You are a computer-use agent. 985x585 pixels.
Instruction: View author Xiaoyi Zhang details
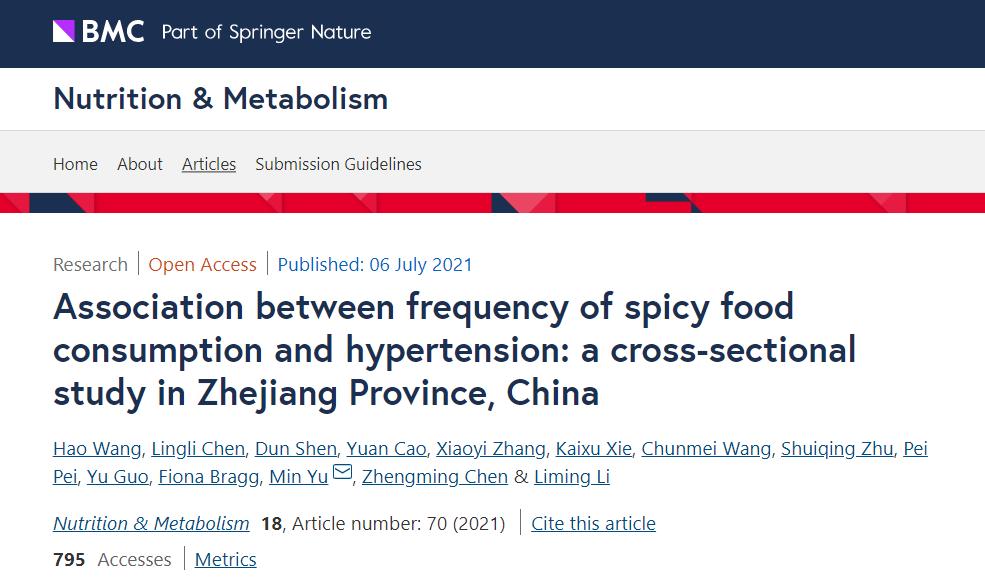[x=491, y=449]
